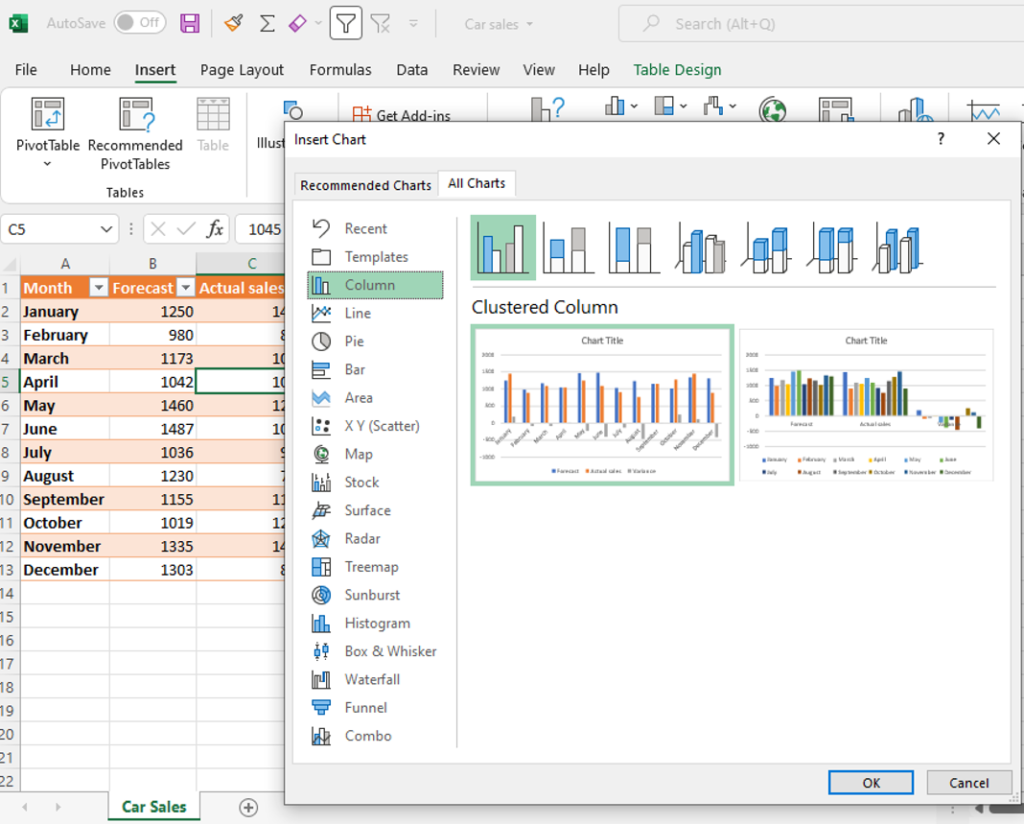
Task: Toggle the AutoSave switch
Action: click(x=139, y=23)
